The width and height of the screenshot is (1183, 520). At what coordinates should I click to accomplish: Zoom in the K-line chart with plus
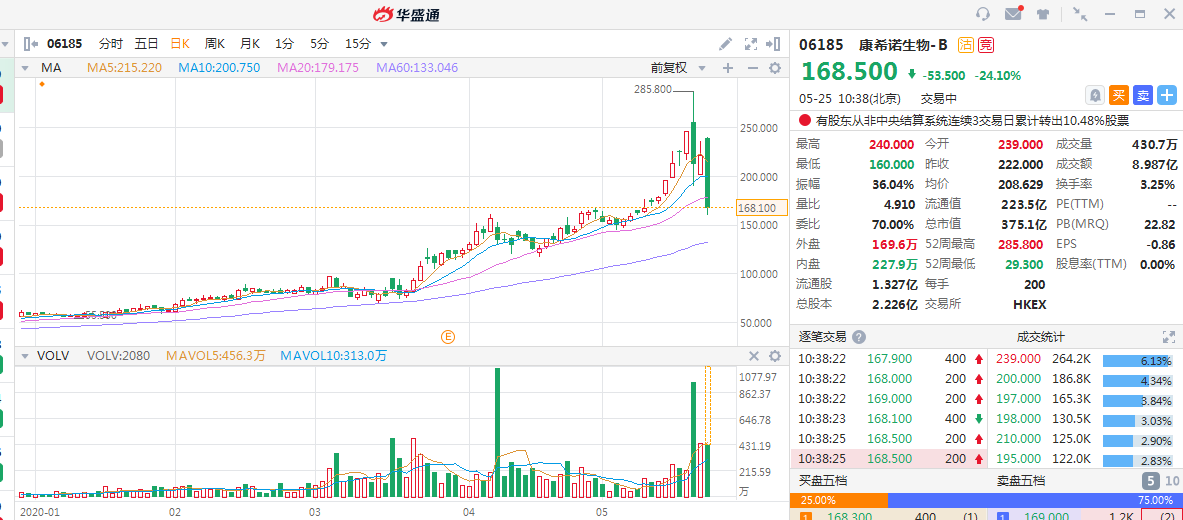(728, 68)
